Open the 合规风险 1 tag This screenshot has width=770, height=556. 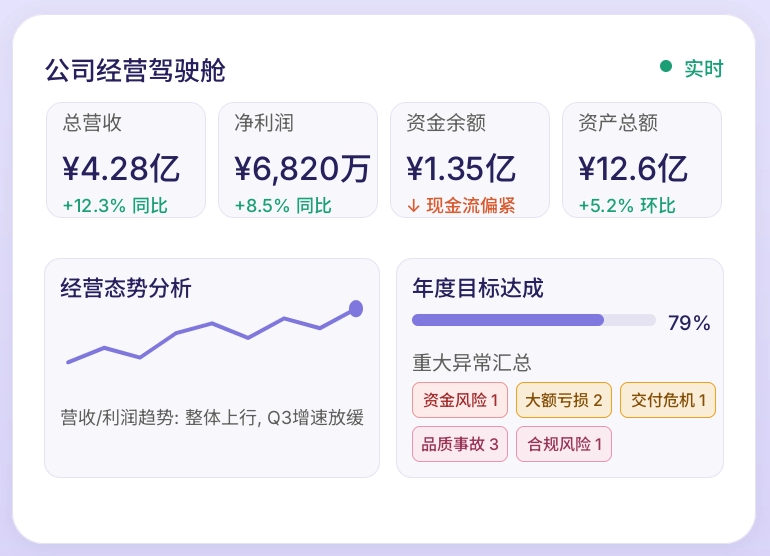point(564,444)
